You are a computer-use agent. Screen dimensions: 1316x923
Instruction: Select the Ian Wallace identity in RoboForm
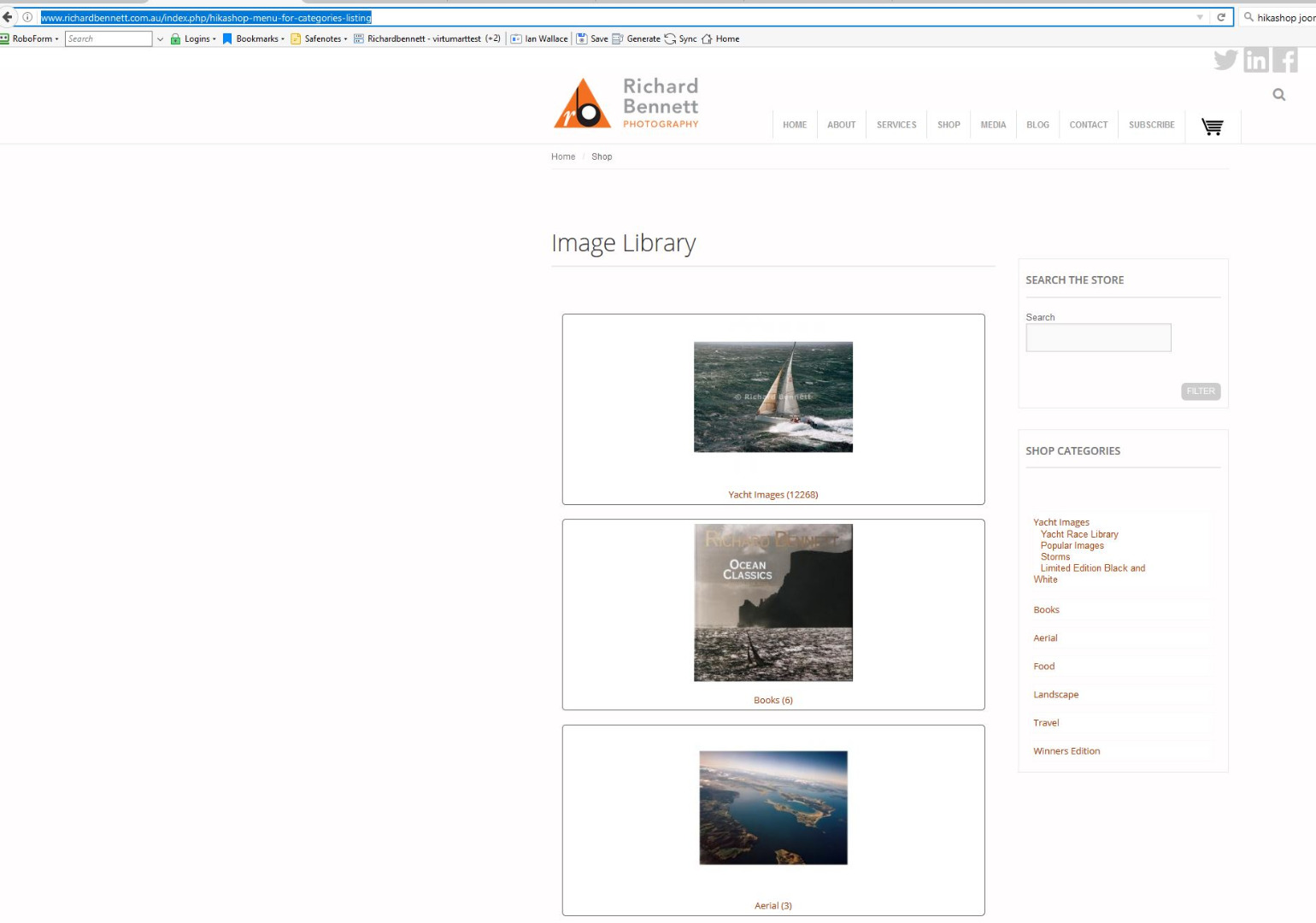point(539,38)
